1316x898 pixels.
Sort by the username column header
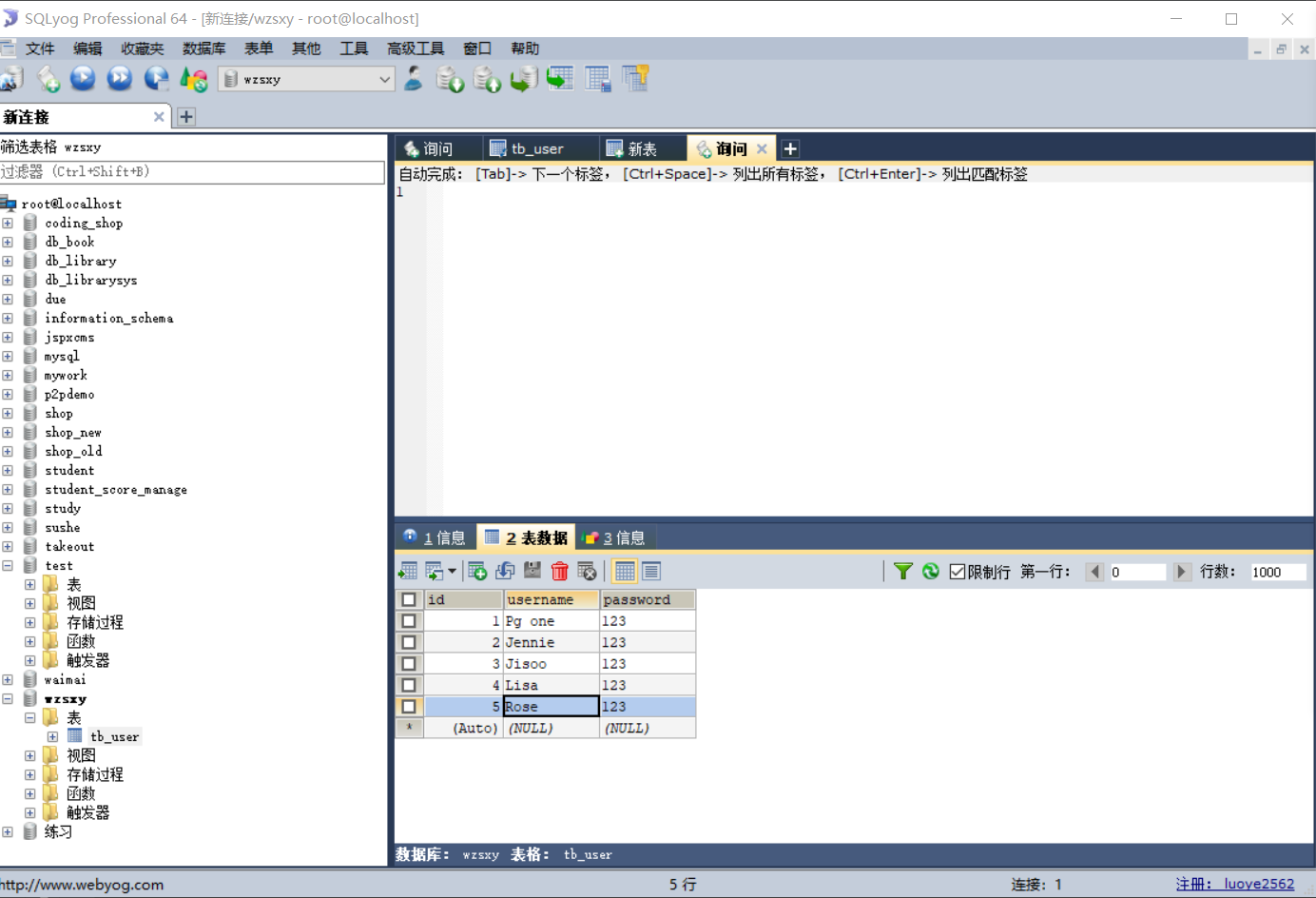[x=552, y=599]
